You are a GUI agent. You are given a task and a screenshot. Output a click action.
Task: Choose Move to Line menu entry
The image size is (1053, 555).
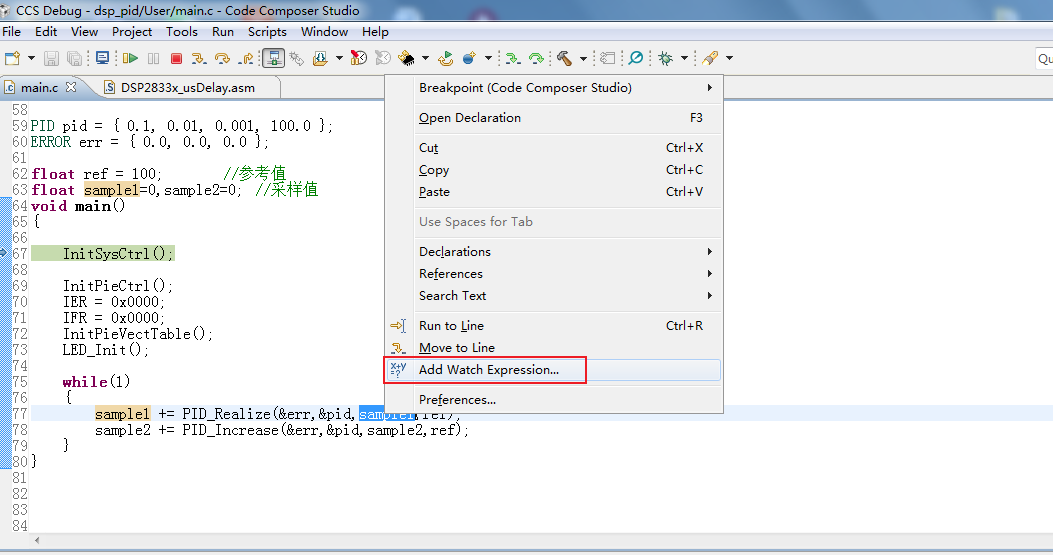[567, 347]
